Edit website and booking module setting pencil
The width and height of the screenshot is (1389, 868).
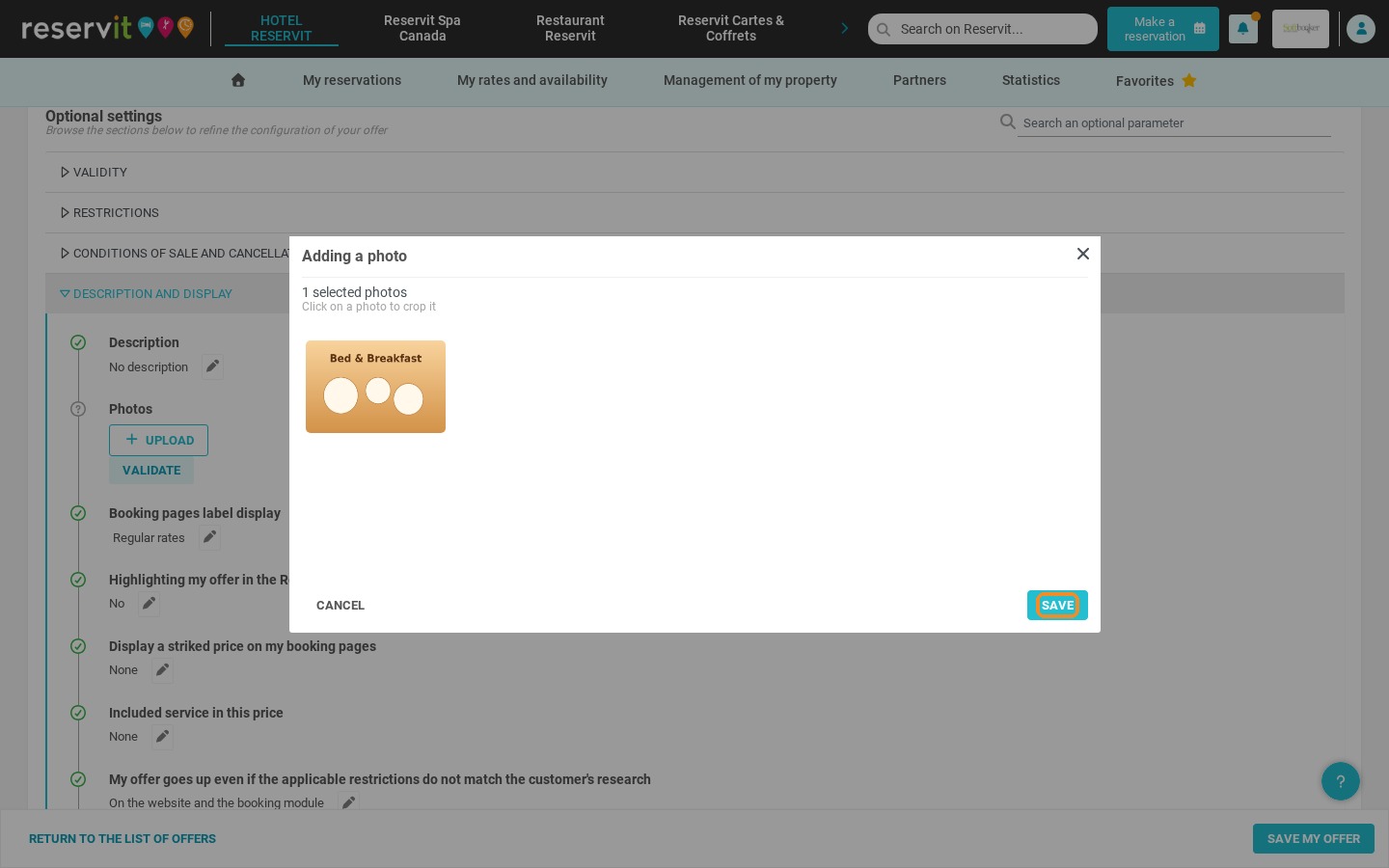click(348, 802)
